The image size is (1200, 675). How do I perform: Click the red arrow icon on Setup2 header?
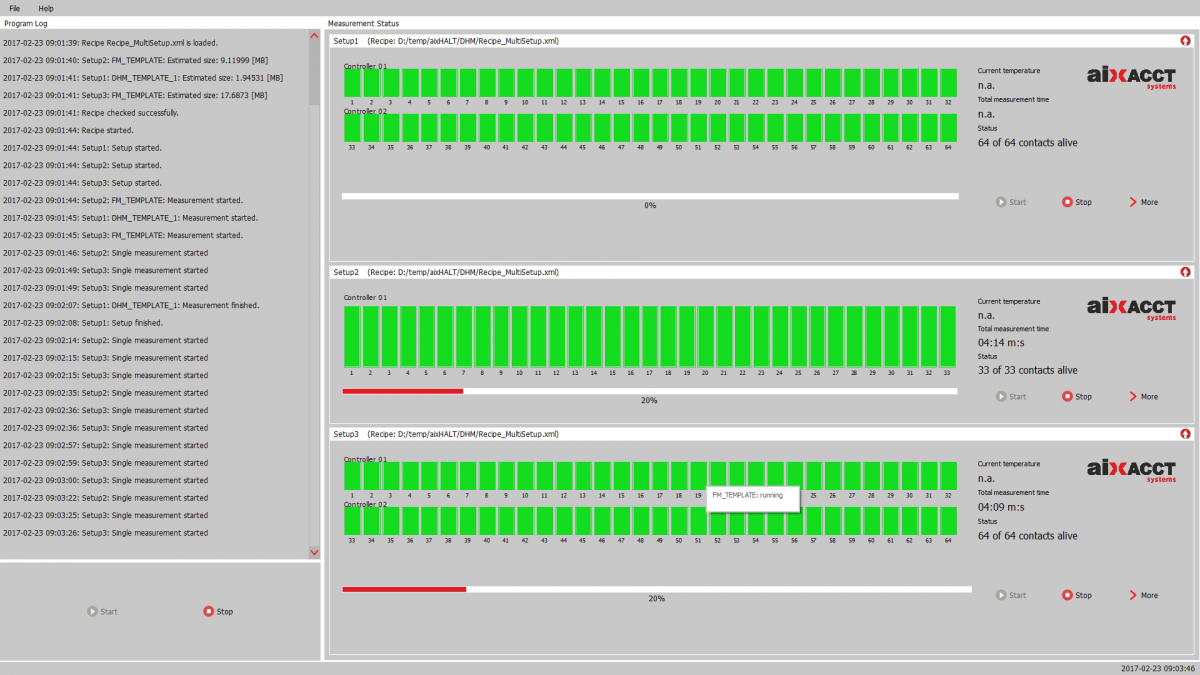point(1185,271)
